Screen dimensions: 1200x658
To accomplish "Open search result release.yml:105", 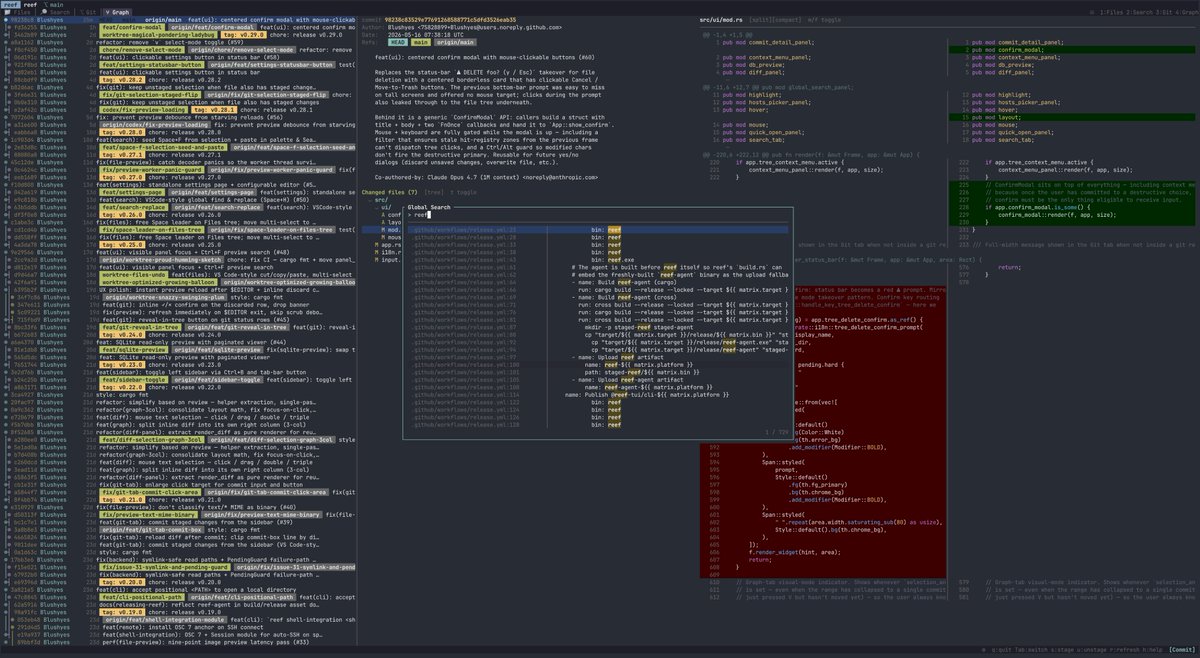I will coord(465,380).
